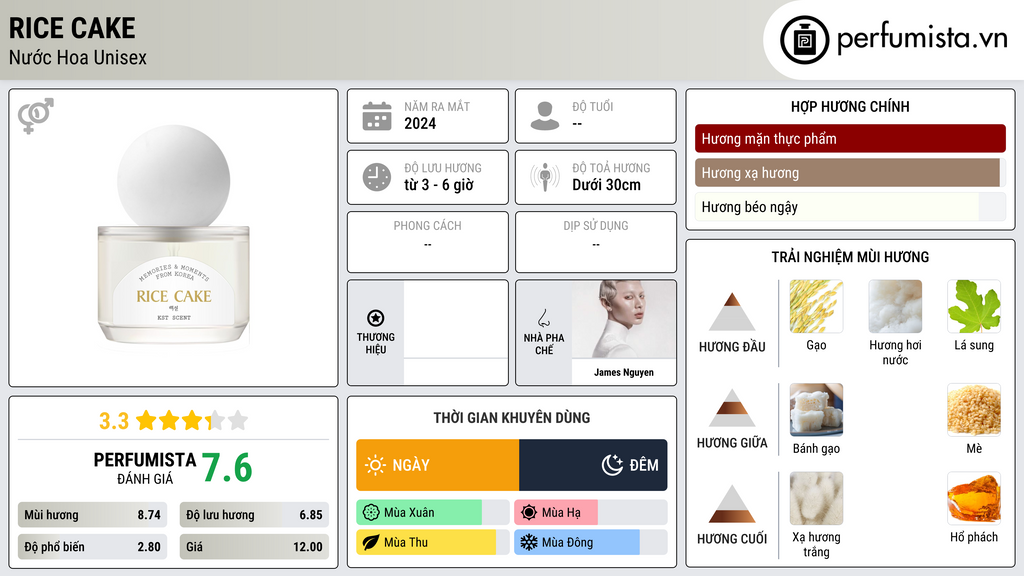Click the clock icon beside Độ lưu hương
Screen dimensions: 1024x576
(x=377, y=177)
